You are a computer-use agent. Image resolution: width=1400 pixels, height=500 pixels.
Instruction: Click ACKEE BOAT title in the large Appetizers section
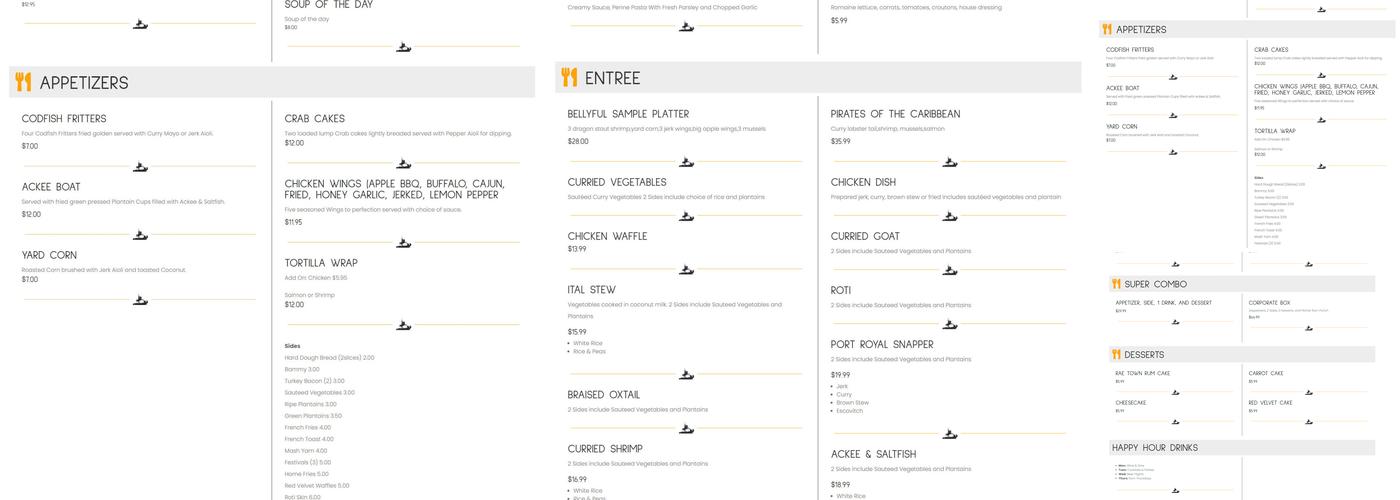tap(51, 187)
